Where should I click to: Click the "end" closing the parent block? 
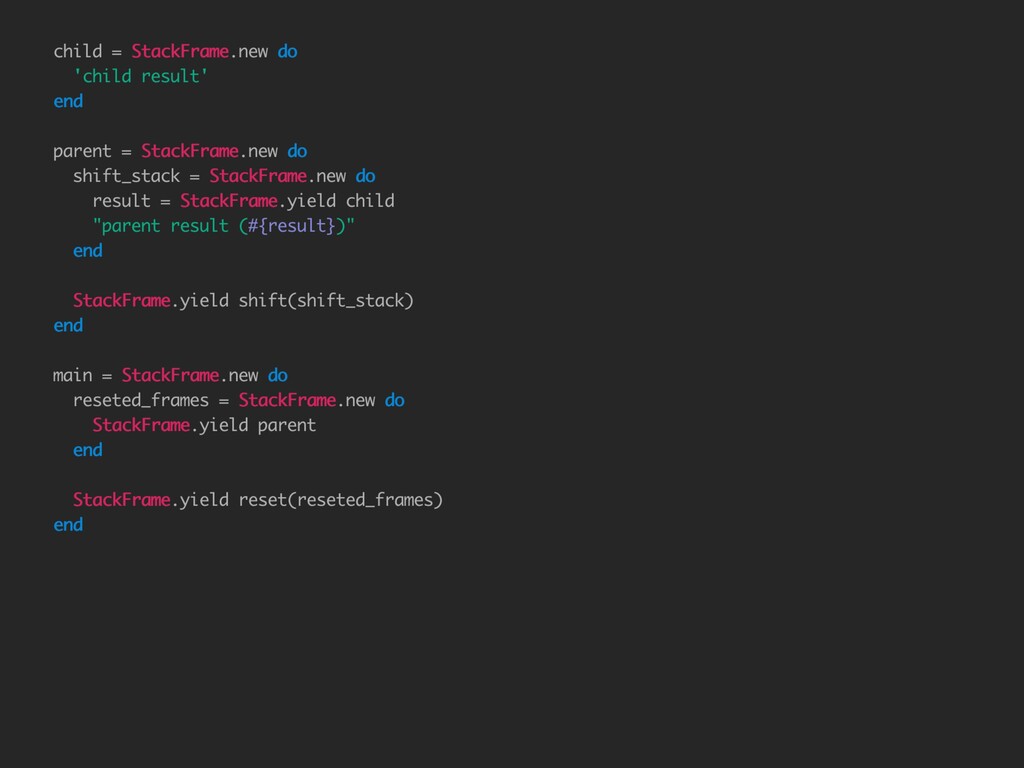(68, 326)
